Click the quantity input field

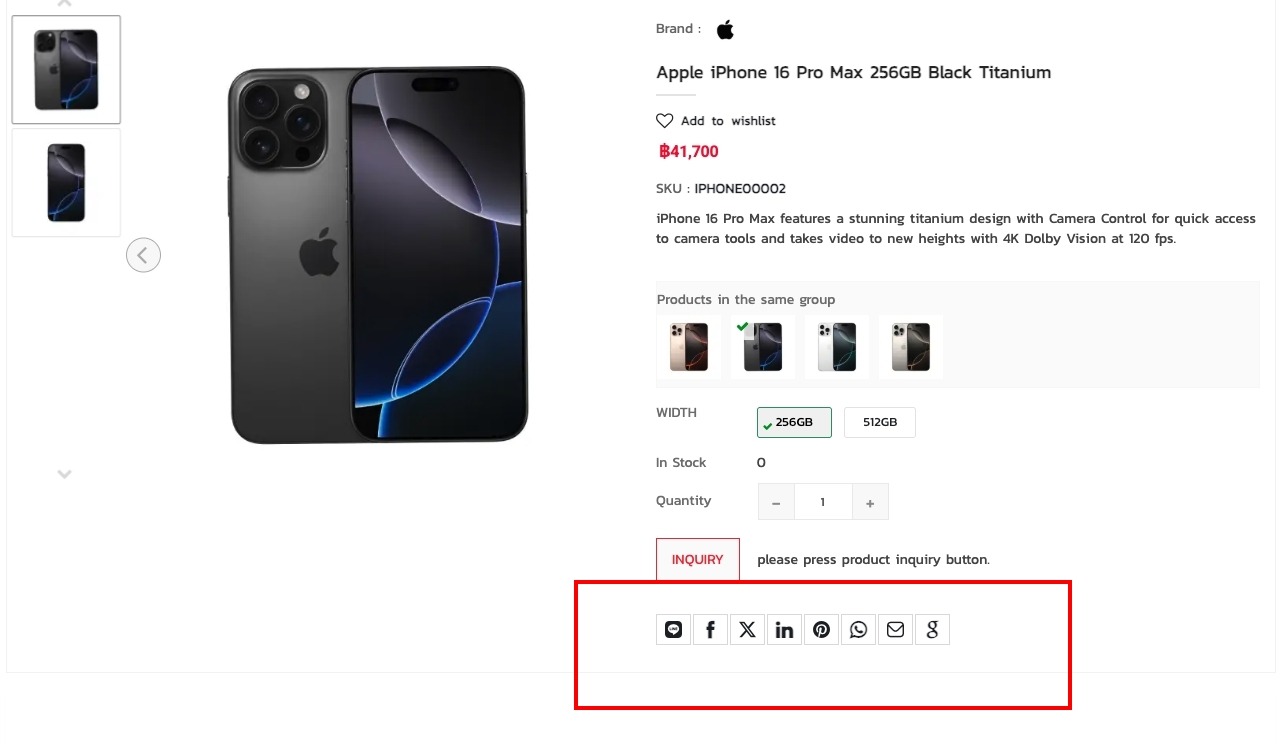823,502
